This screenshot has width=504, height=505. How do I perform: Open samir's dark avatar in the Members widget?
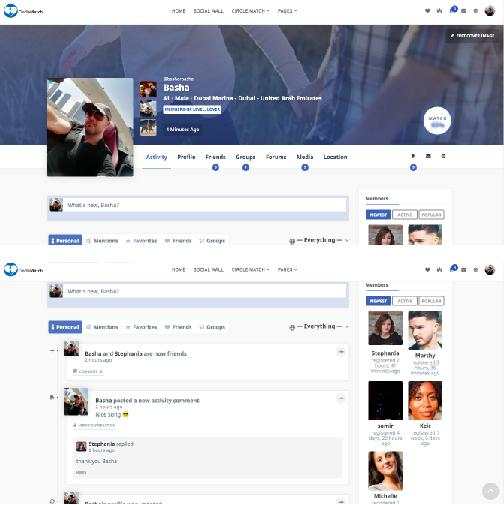tap(385, 400)
